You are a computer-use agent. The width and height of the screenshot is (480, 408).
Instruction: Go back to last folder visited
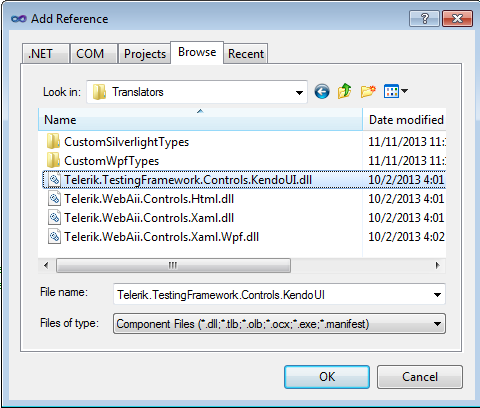tap(322, 91)
